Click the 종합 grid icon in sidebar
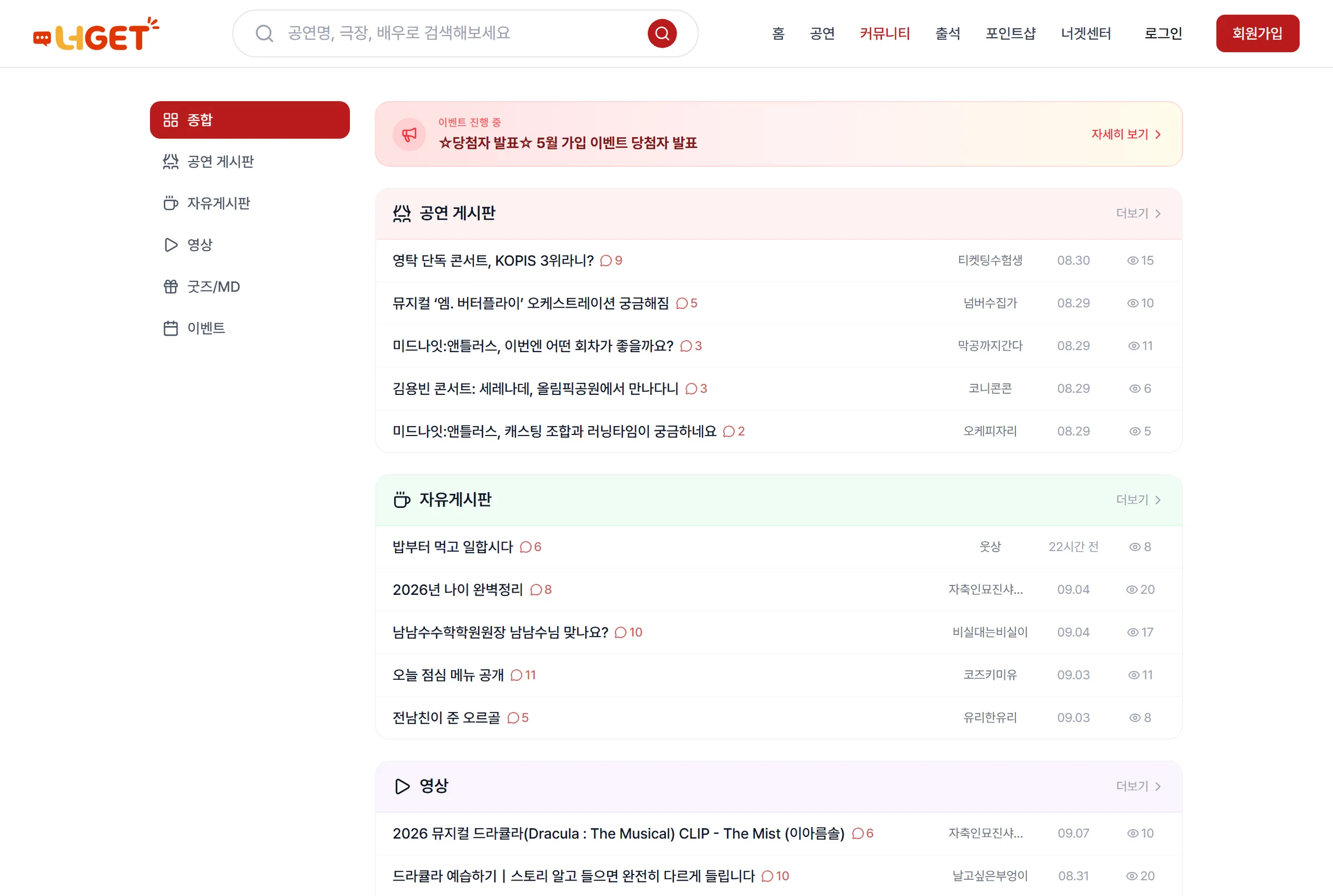Screen dimensions: 1333x896 [x=171, y=119]
